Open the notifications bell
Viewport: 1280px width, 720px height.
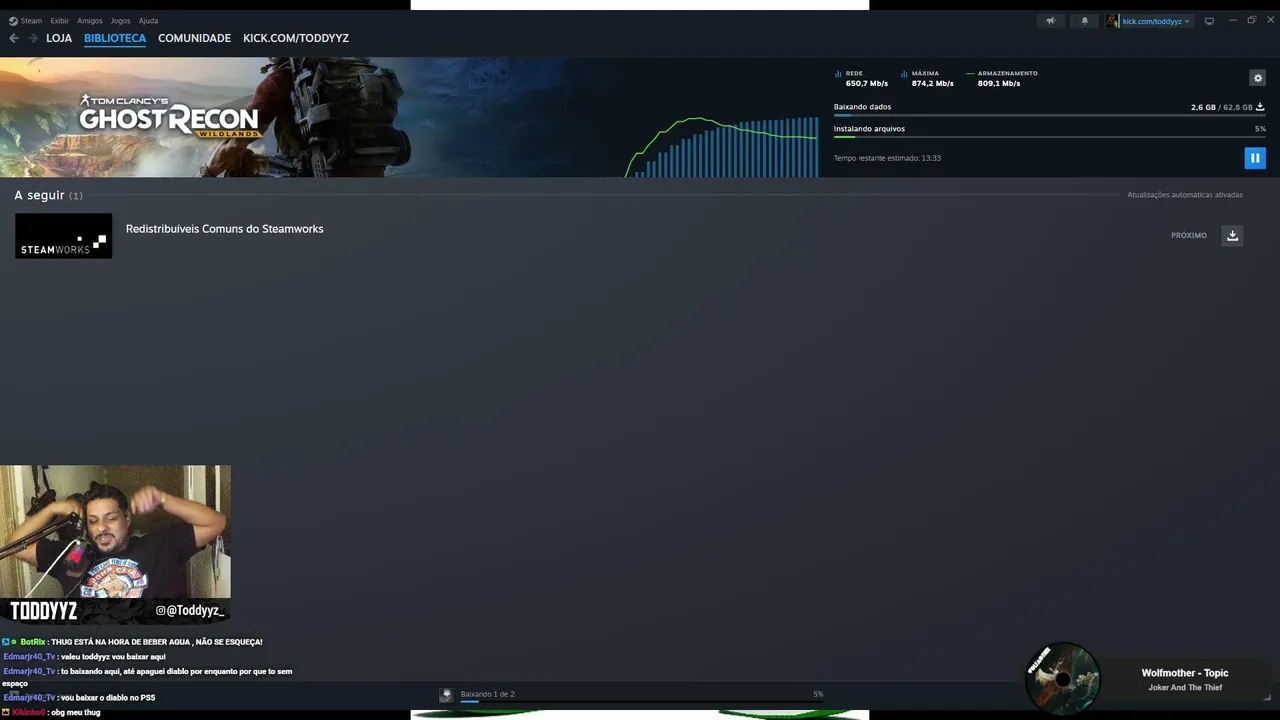(1085, 20)
